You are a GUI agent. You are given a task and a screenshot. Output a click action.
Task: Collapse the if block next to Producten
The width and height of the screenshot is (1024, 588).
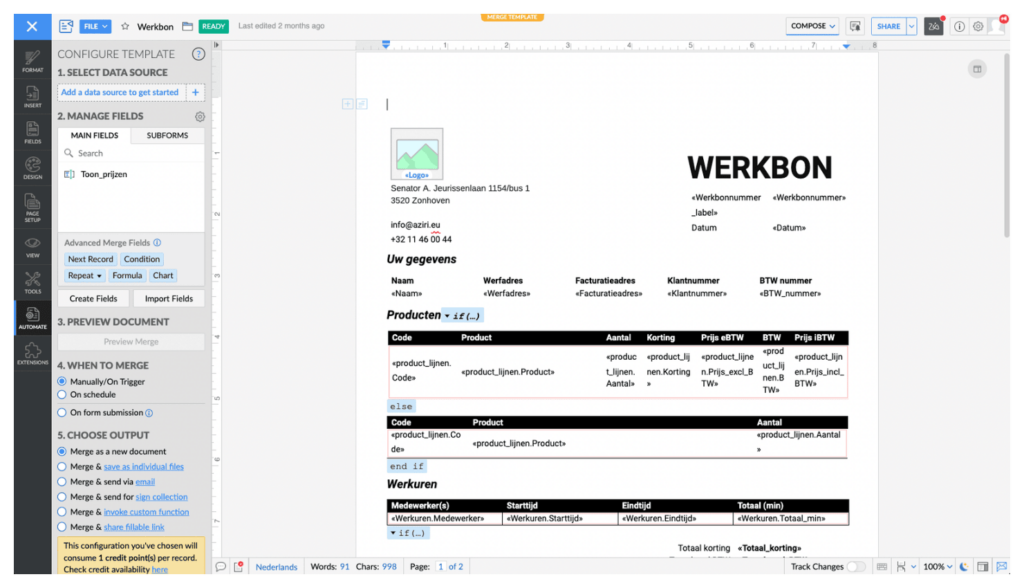(447, 316)
